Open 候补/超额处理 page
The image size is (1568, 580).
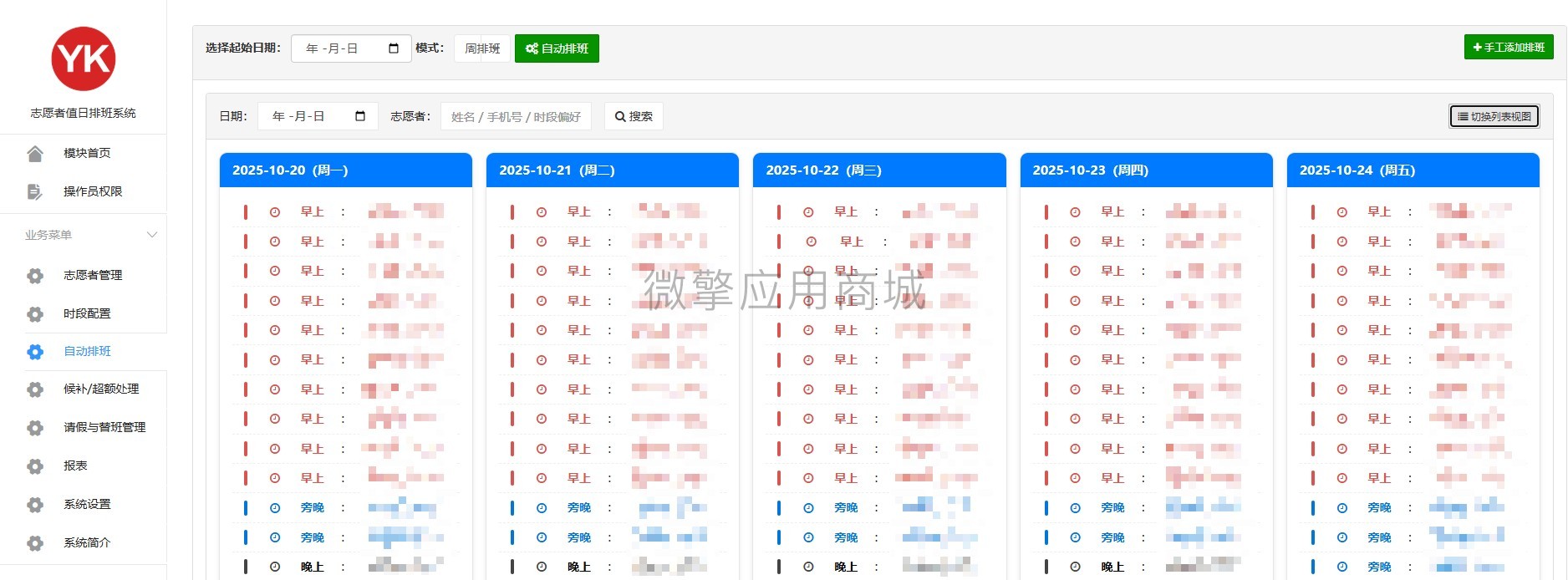(x=101, y=389)
